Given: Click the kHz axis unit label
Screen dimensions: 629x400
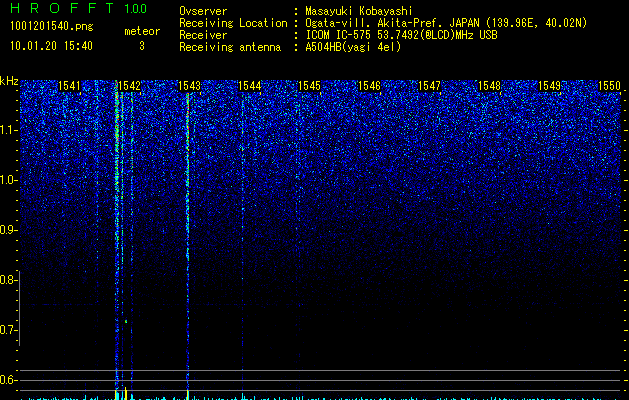Looking at the screenshot, I should (9, 81).
